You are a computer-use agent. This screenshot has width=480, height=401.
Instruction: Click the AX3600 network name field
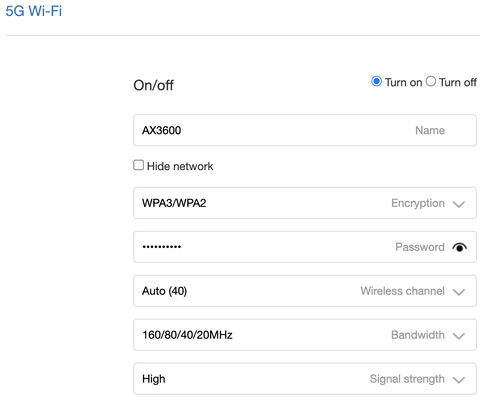(x=305, y=130)
